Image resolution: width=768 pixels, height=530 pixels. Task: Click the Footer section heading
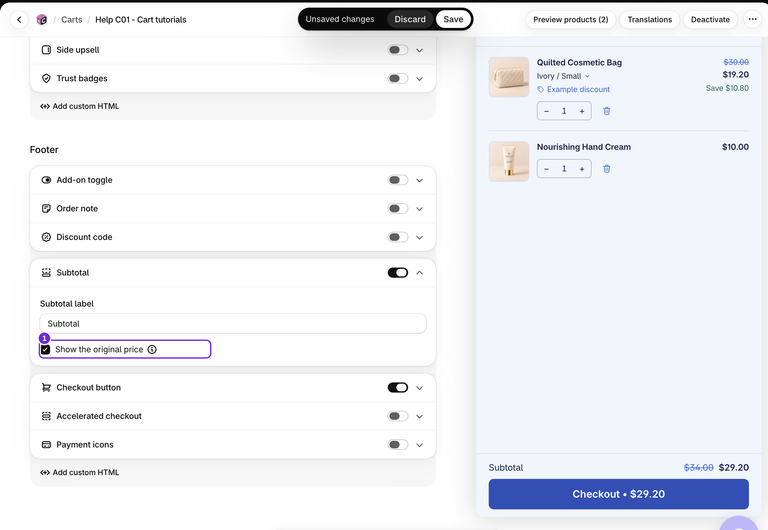point(44,150)
